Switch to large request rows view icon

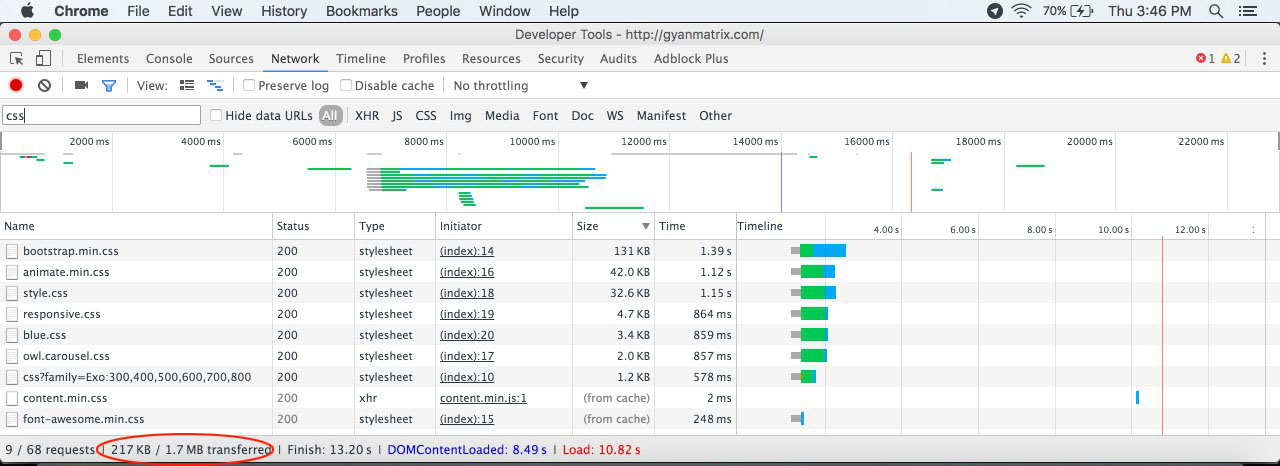(187, 86)
